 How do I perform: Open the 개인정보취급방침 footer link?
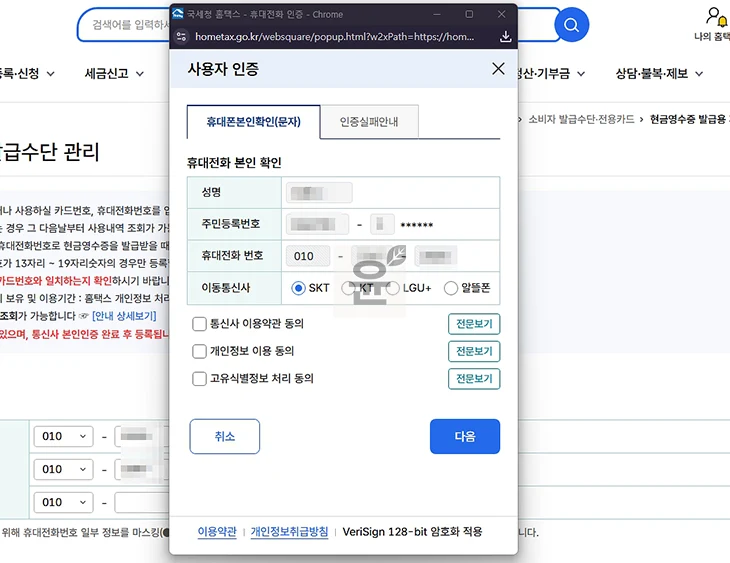pyautogui.click(x=289, y=532)
